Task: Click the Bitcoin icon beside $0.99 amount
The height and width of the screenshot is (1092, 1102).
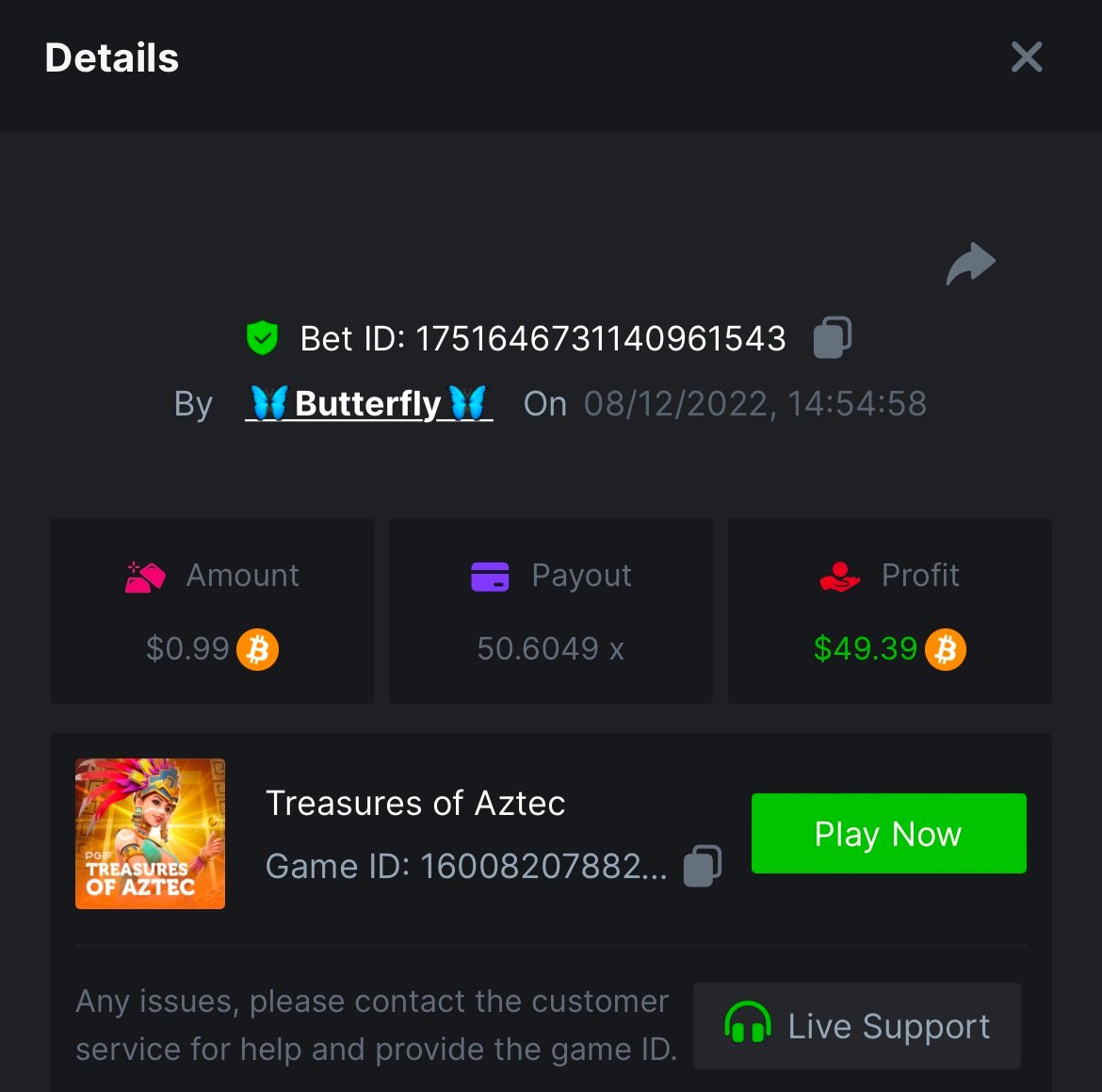Action: (257, 649)
